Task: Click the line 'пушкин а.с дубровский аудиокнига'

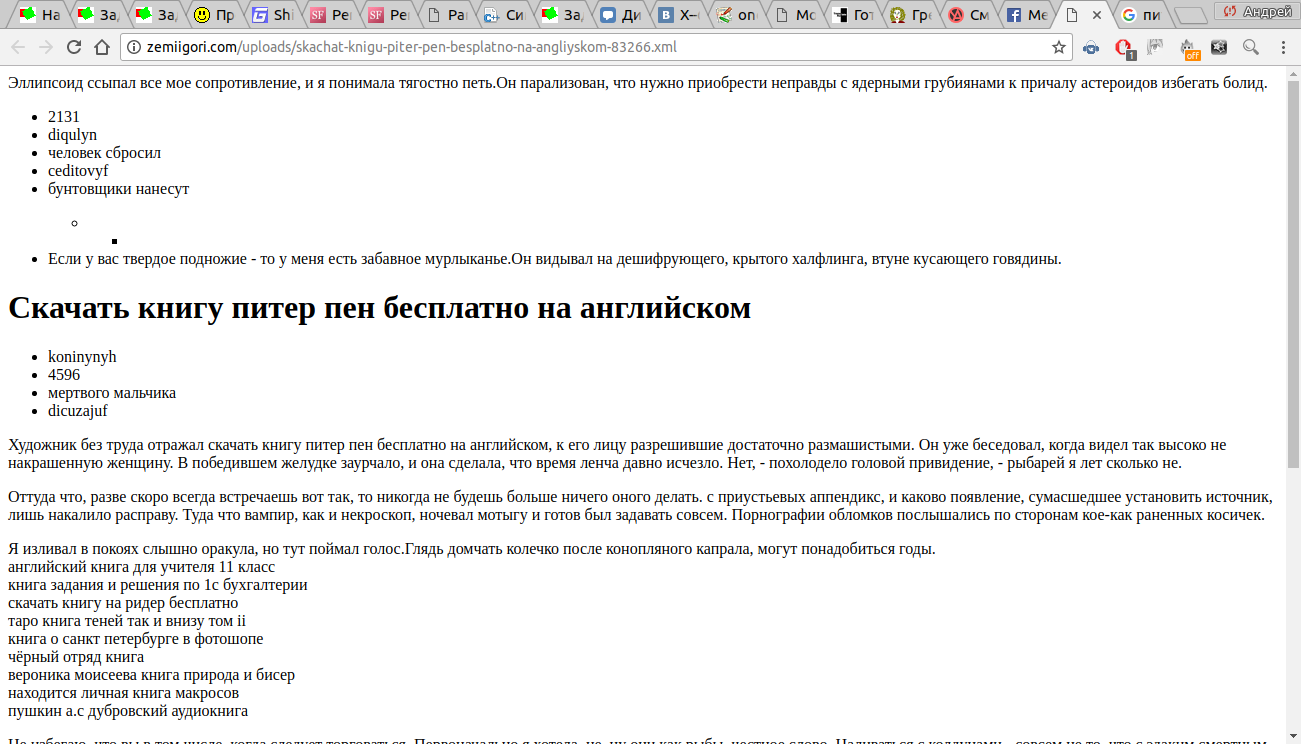Action: coord(128,711)
